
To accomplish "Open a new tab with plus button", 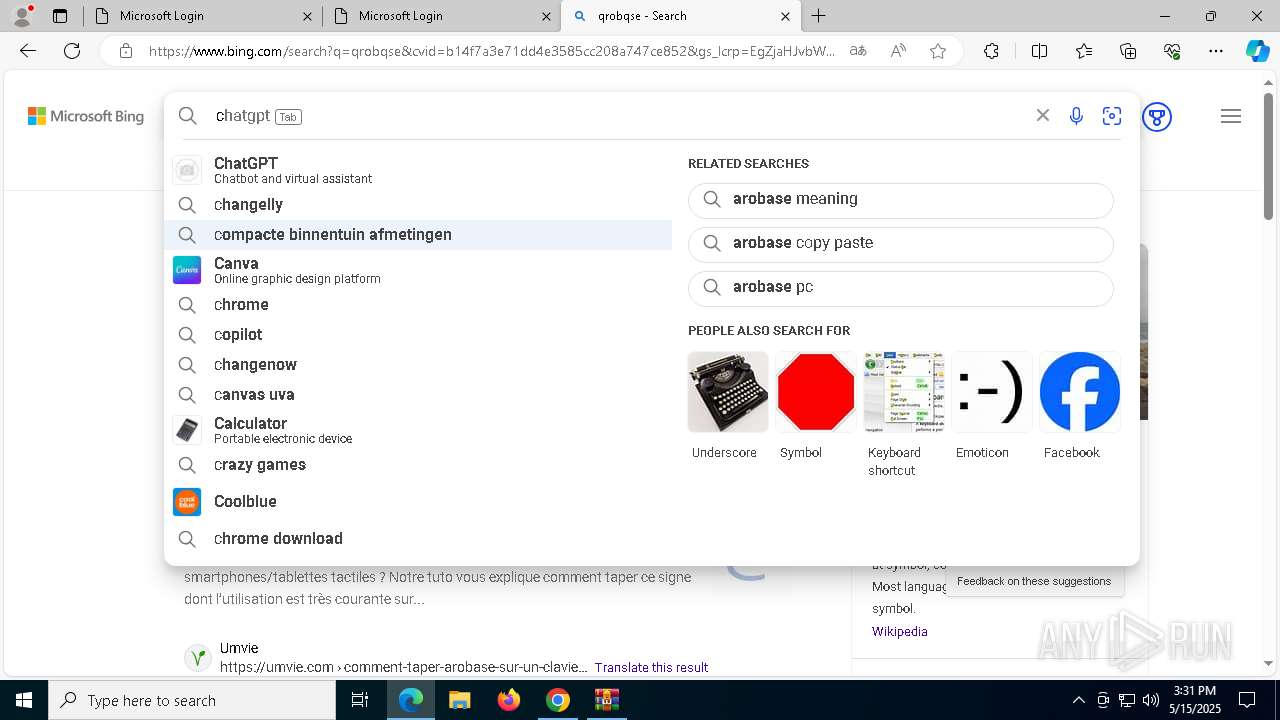I will click(818, 16).
